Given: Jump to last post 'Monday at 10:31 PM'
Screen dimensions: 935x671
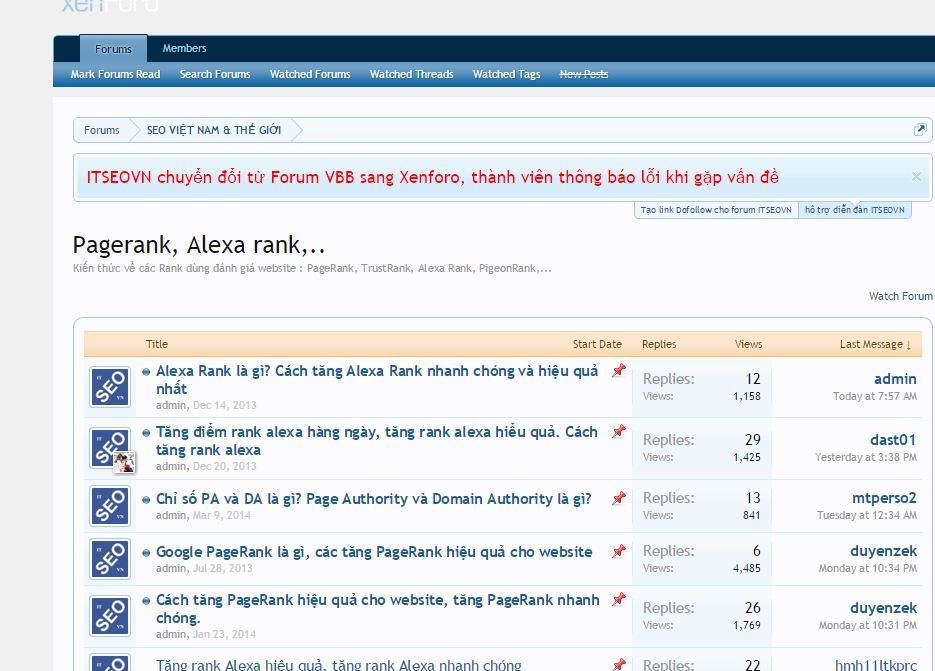Looking at the screenshot, I should (x=868, y=626).
